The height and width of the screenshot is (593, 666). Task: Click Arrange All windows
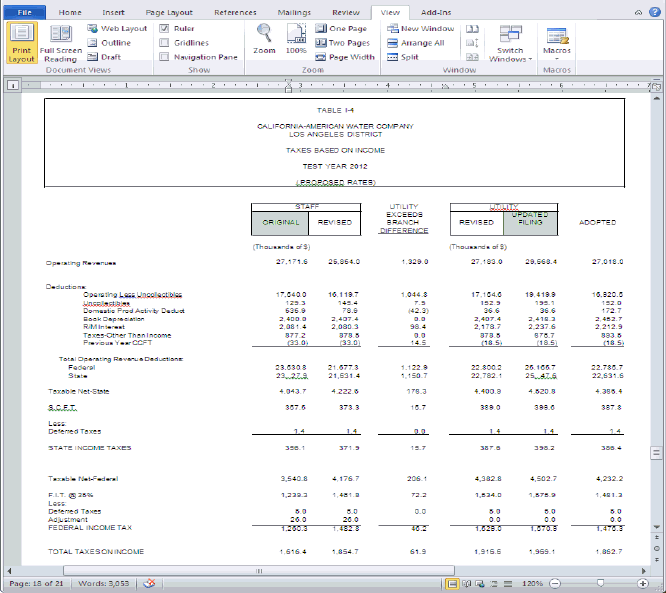(x=416, y=43)
